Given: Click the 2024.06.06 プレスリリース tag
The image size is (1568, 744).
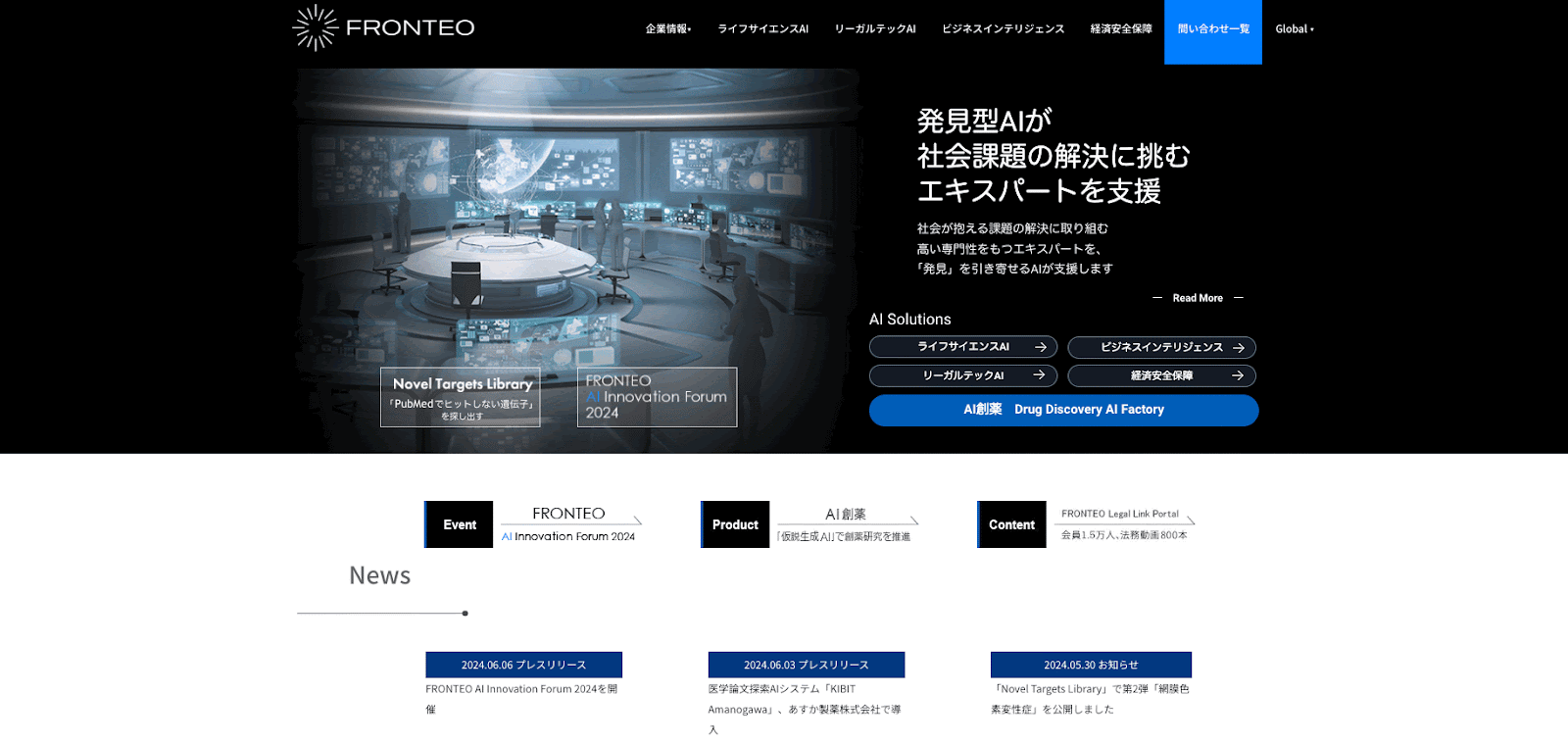Looking at the screenshot, I should (523, 665).
